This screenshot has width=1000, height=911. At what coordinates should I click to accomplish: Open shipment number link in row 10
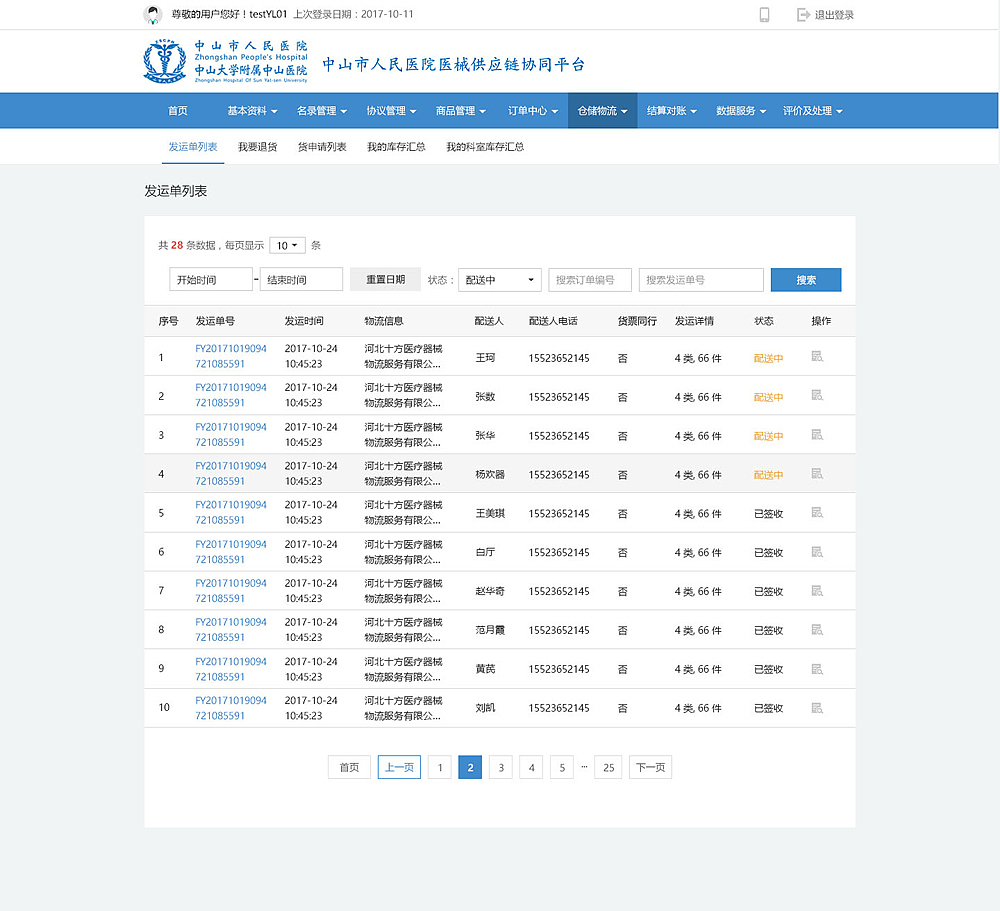231,708
